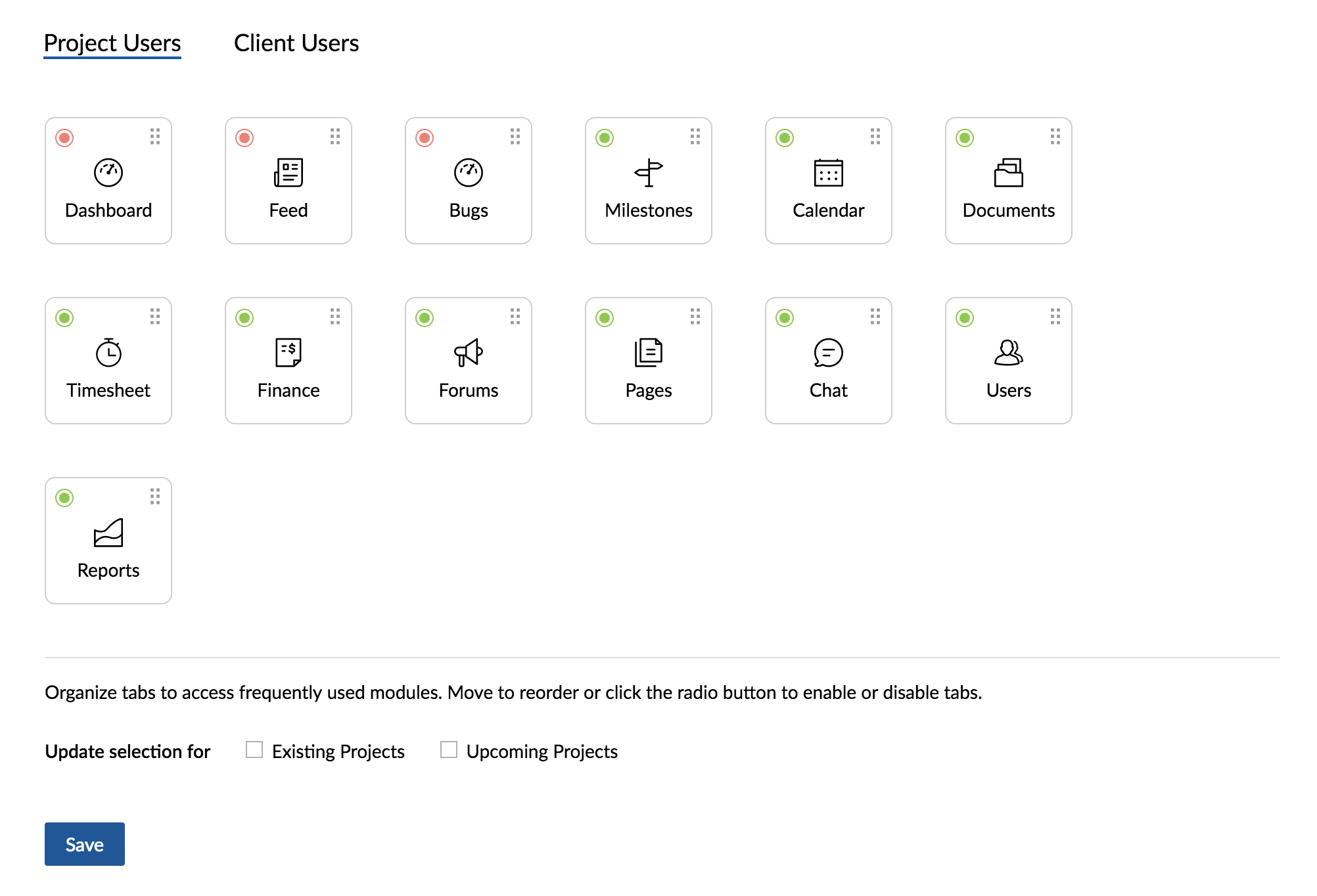Check the Existing Projects checkbox
1317x896 pixels.
pyautogui.click(x=254, y=750)
